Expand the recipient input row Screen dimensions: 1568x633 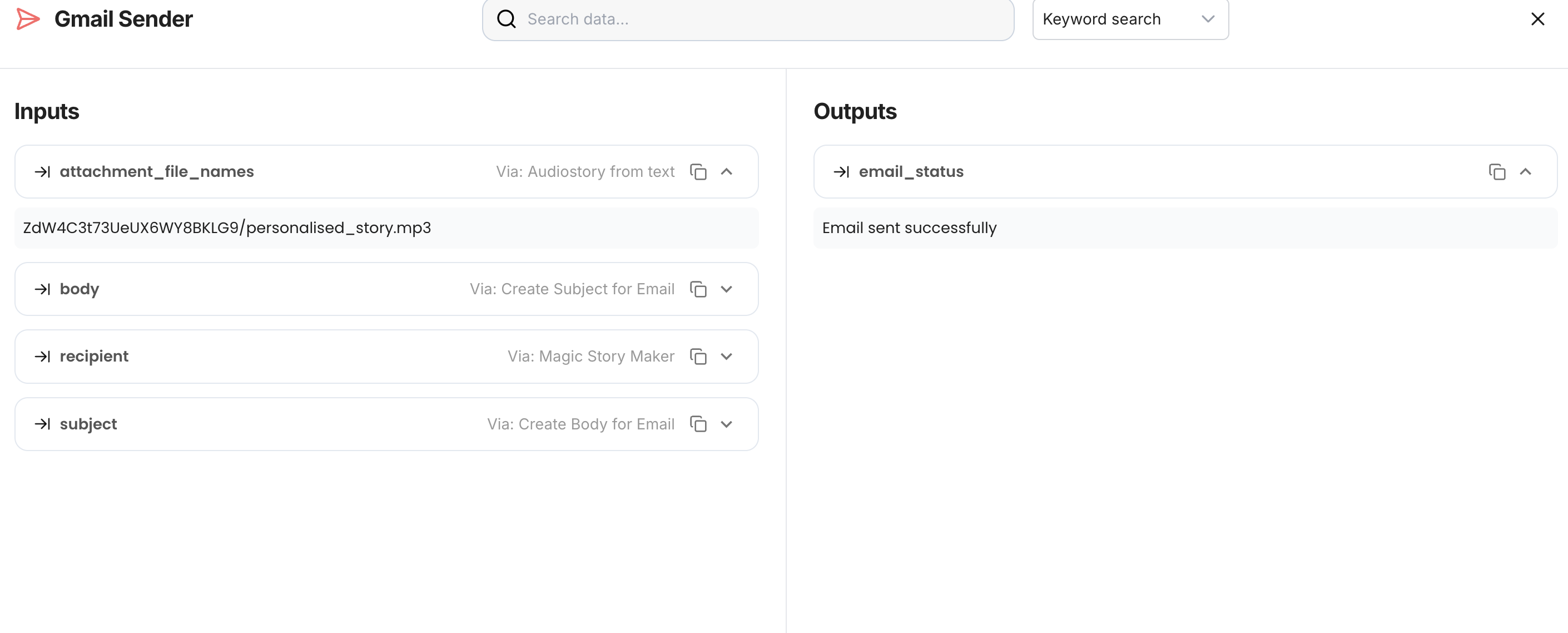pyautogui.click(x=727, y=357)
